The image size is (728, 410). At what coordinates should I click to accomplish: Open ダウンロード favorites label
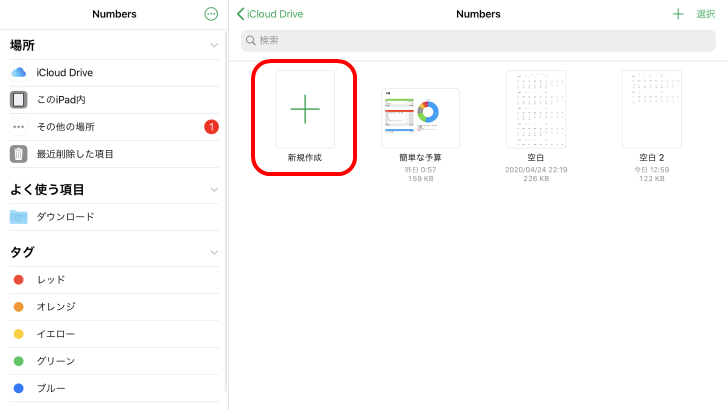pos(65,217)
